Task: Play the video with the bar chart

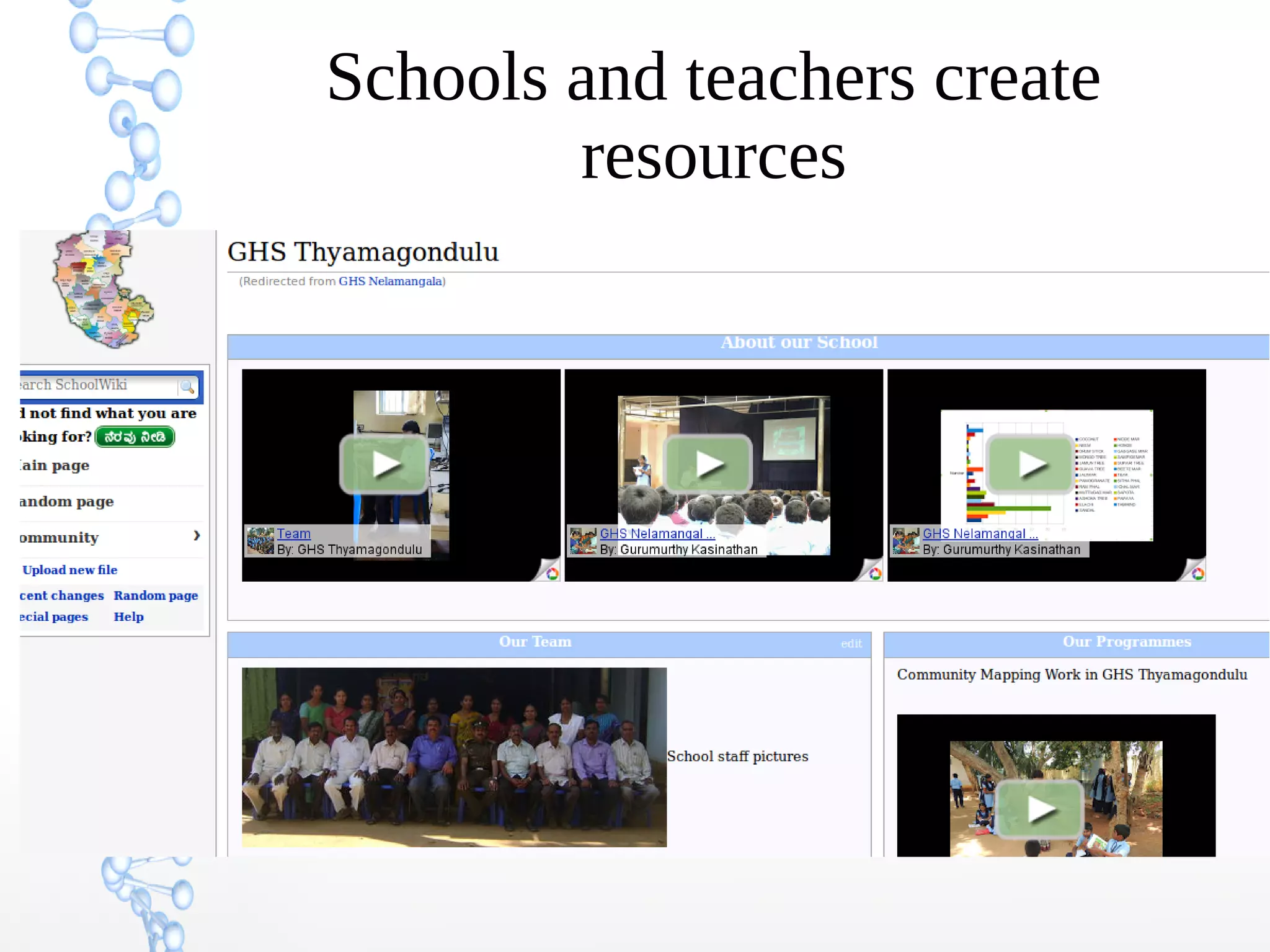Action: click(x=1031, y=464)
